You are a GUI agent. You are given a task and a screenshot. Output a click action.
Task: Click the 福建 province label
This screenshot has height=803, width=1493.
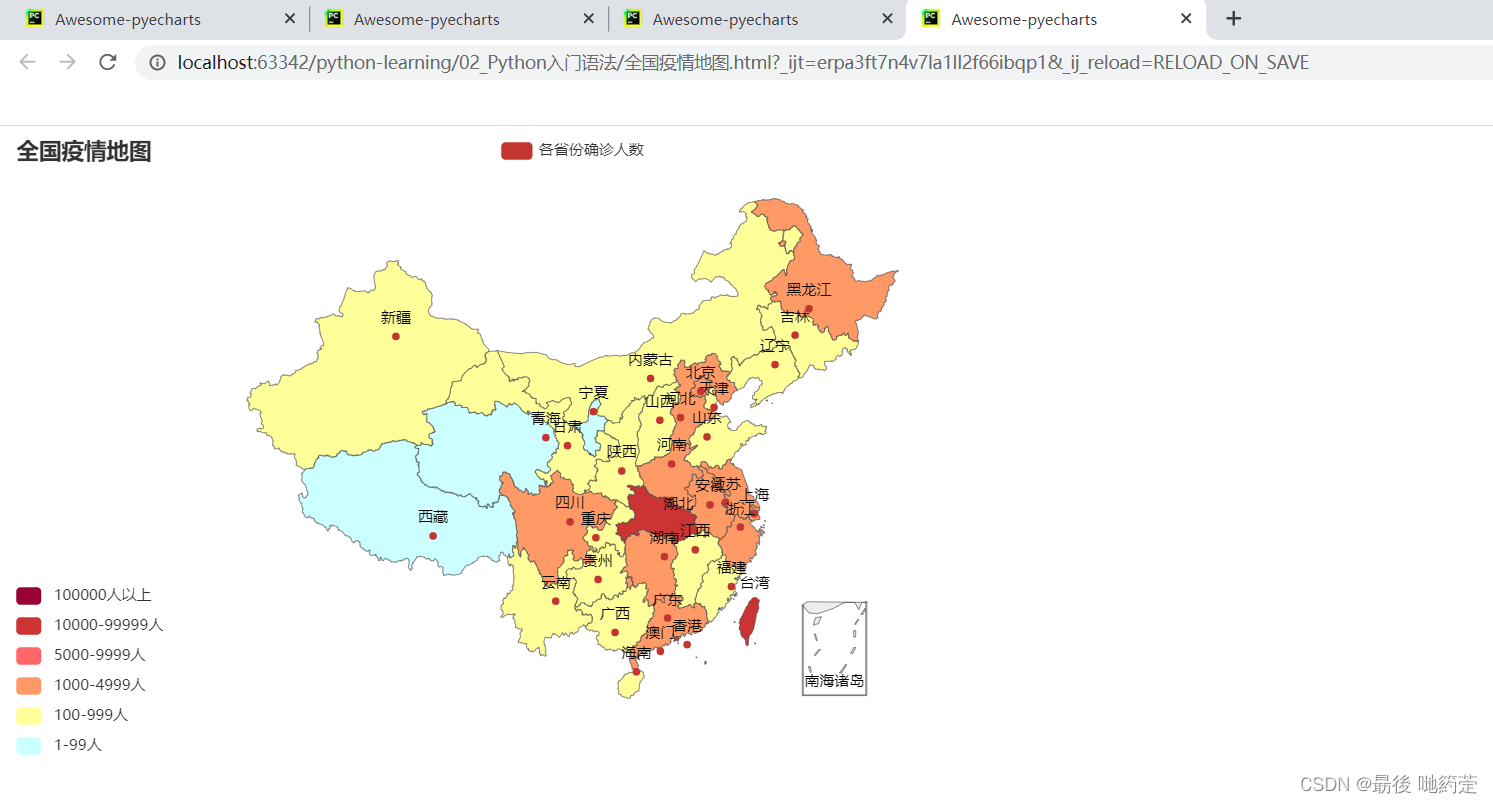731,568
